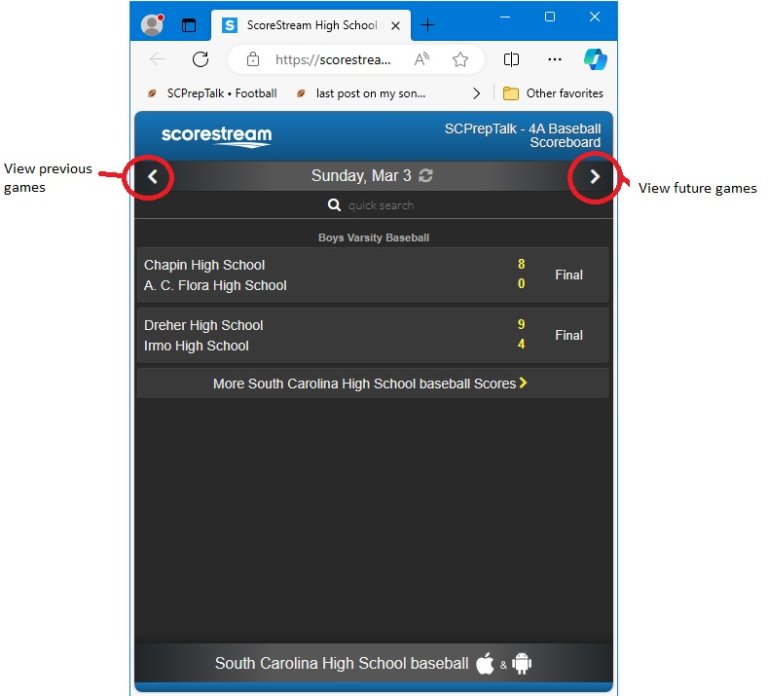Open More South Carolina High School baseball Scores
The height and width of the screenshot is (696, 768).
[373, 383]
